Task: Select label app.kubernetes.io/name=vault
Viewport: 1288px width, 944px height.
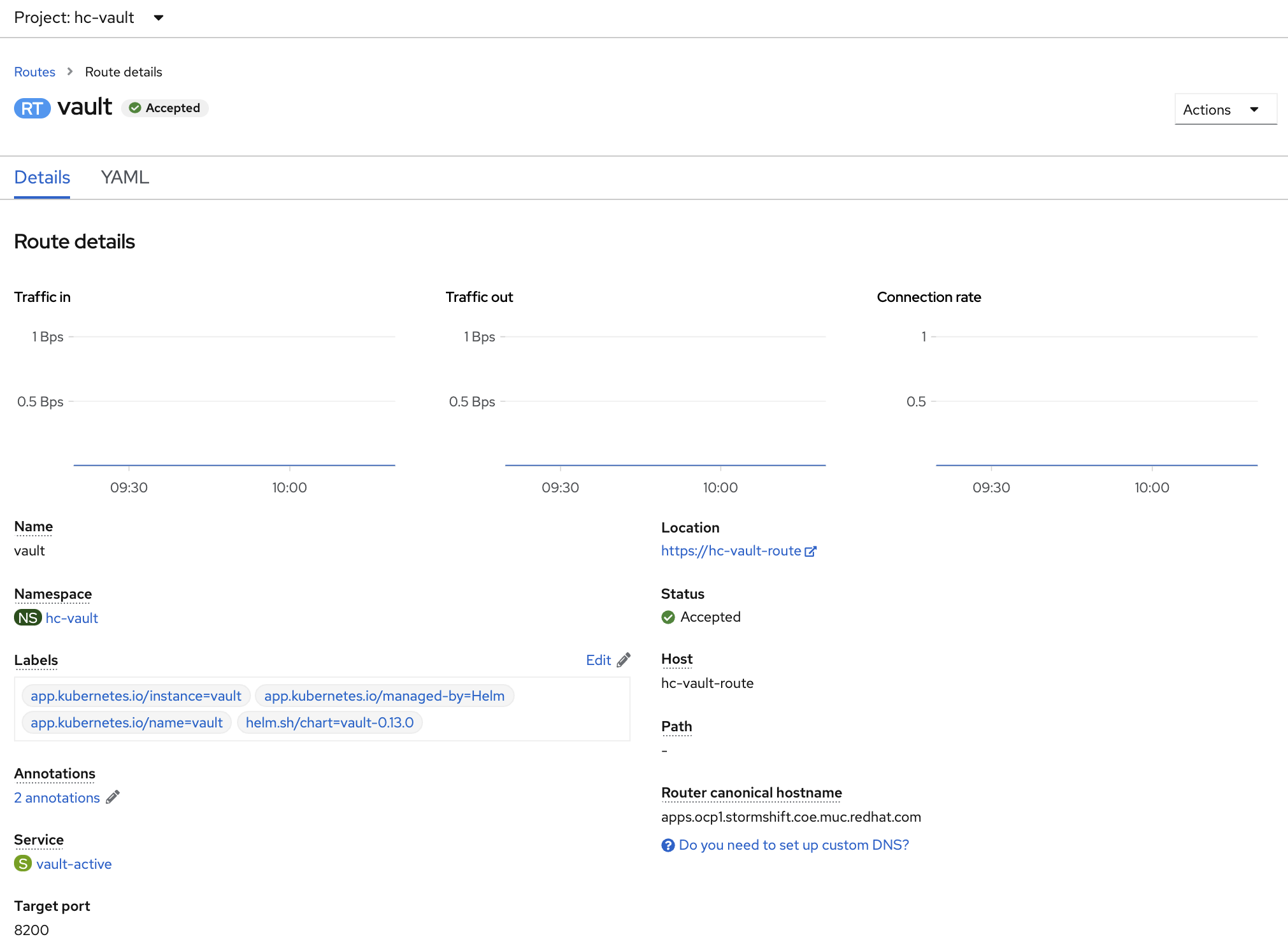Action: [x=127, y=722]
